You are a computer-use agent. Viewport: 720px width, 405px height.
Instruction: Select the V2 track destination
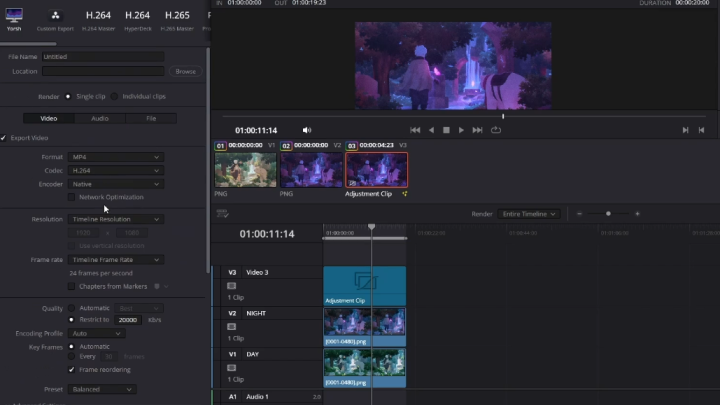[x=232, y=313]
